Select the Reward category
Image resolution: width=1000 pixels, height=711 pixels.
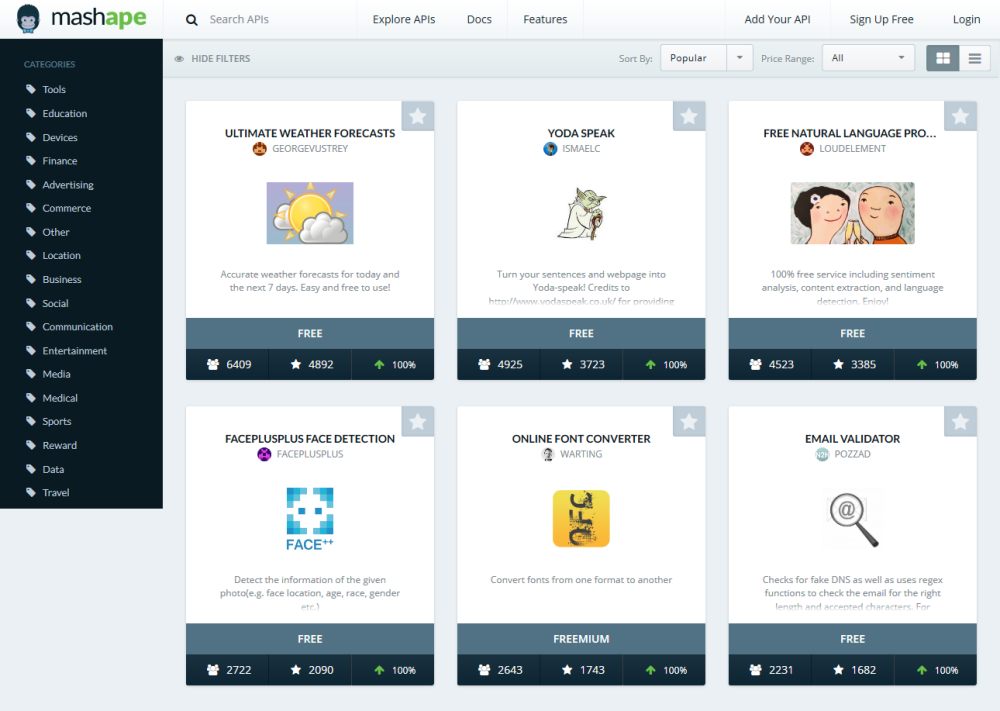tap(59, 446)
